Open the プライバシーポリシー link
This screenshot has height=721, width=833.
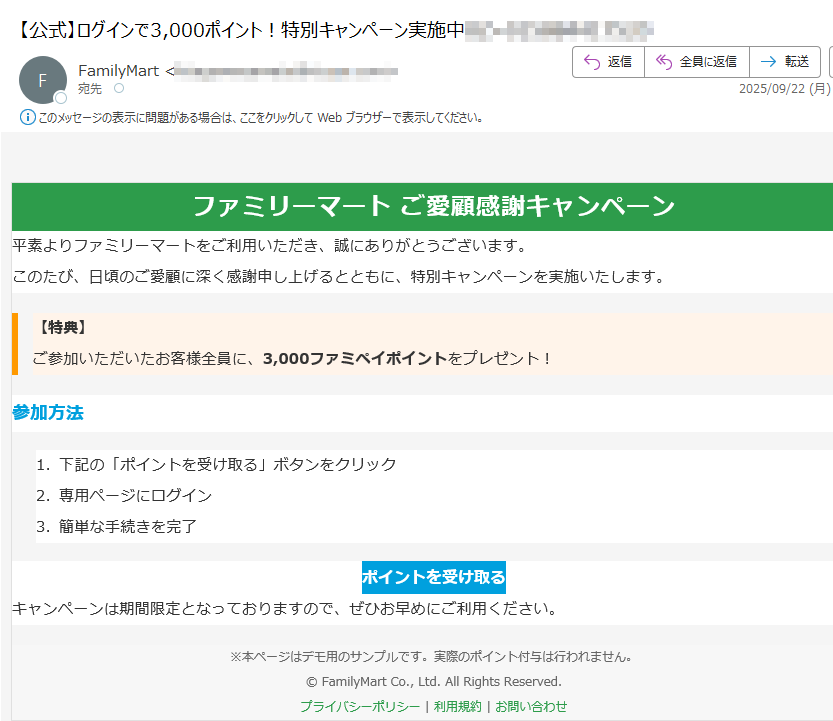pos(360,706)
